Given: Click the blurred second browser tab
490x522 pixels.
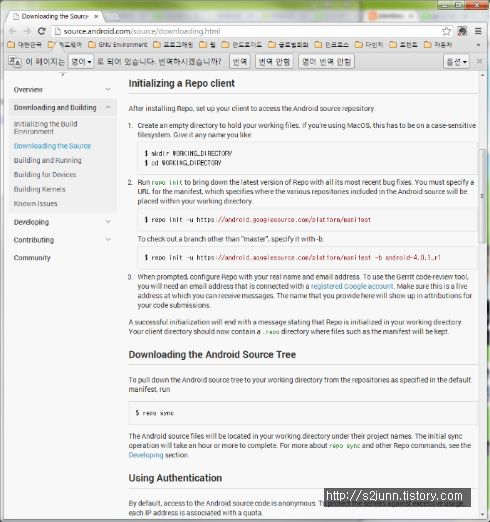Looking at the screenshot, I should pos(392,16).
